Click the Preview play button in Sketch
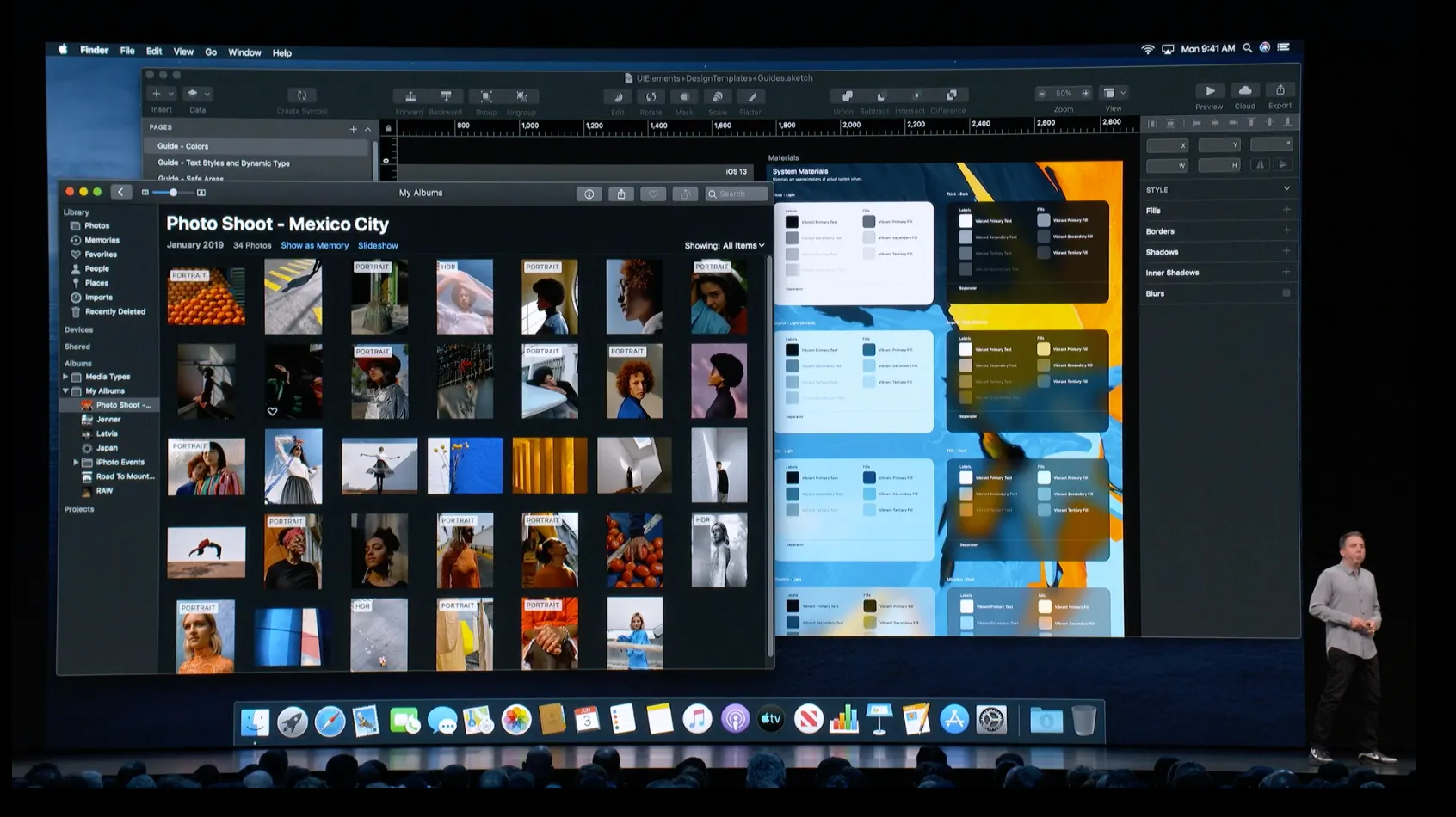 coord(1210,91)
